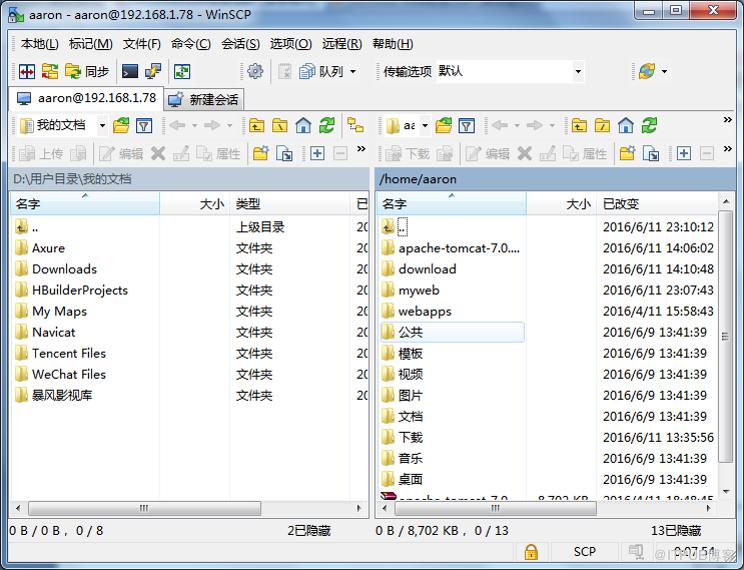
Task: Open in PuTTY icon
Action: pyautogui.click(x=153, y=72)
